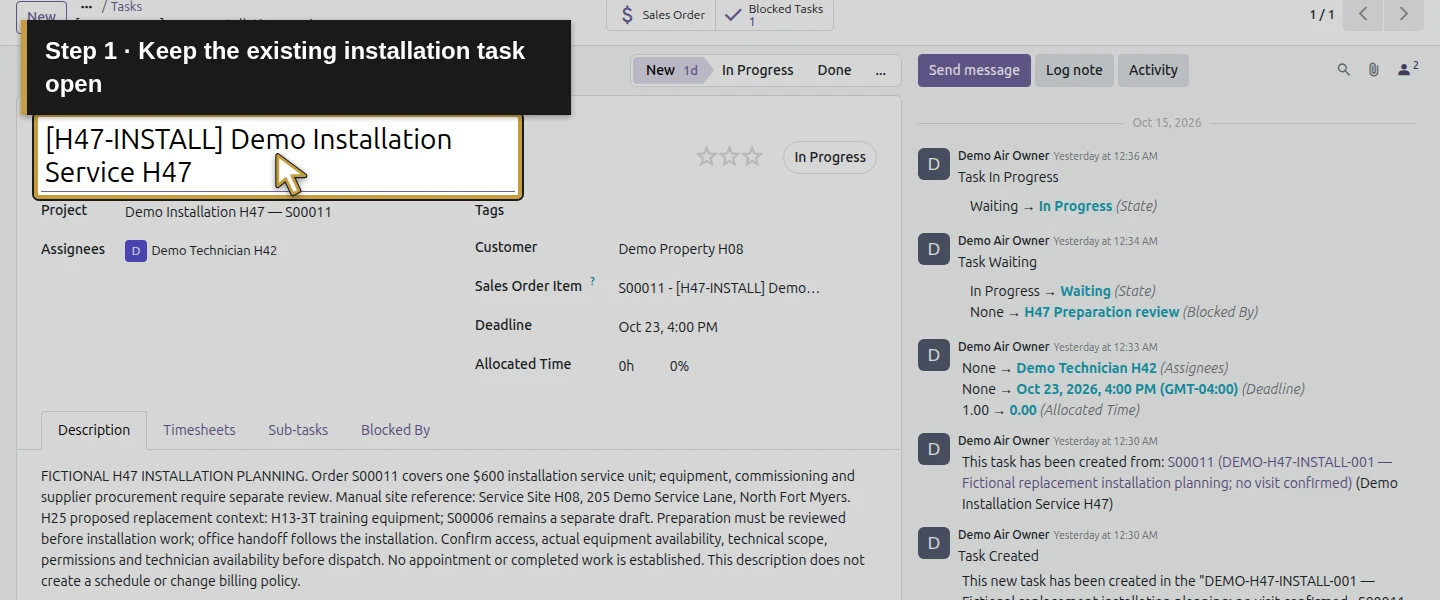1440x600 pixels.
Task: Open the followers icon showing 2
Action: pos(1408,69)
